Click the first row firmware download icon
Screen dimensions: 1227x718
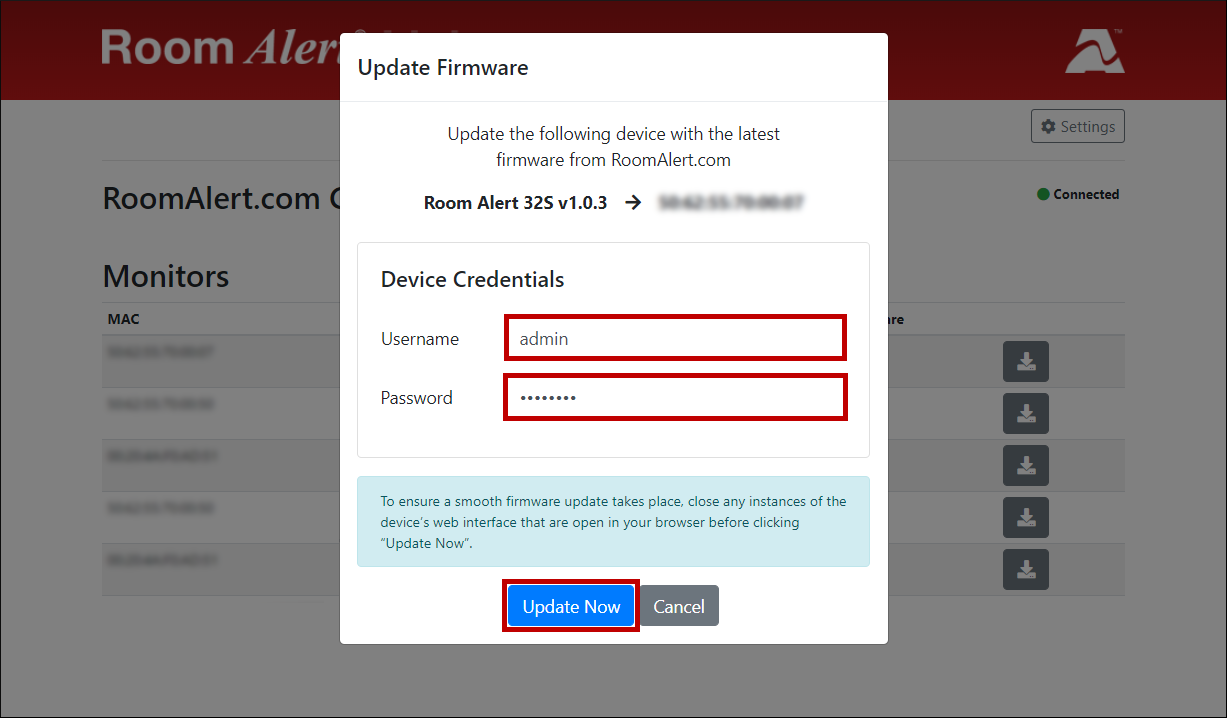(x=1026, y=361)
